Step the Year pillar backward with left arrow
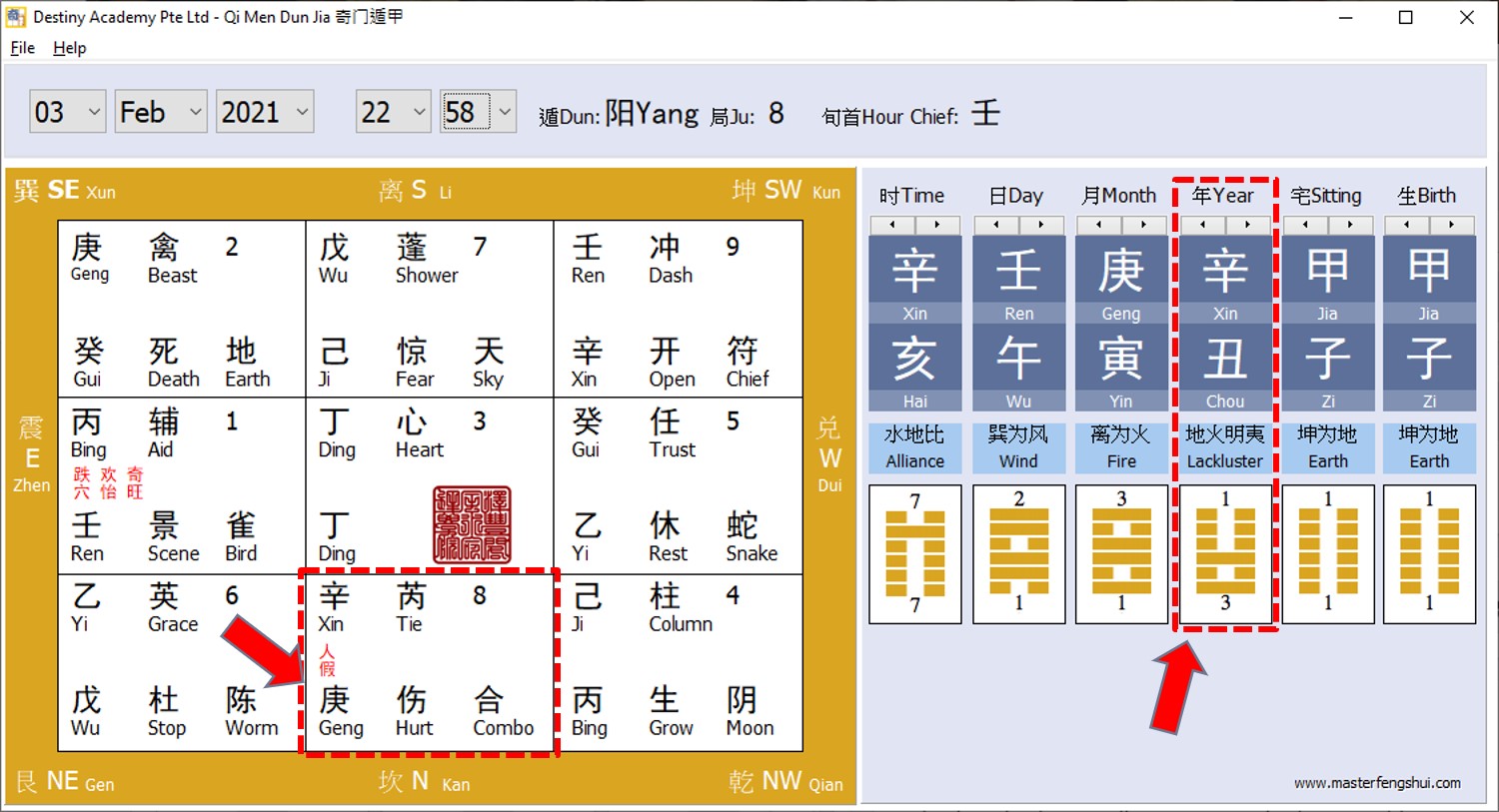 tap(1203, 225)
